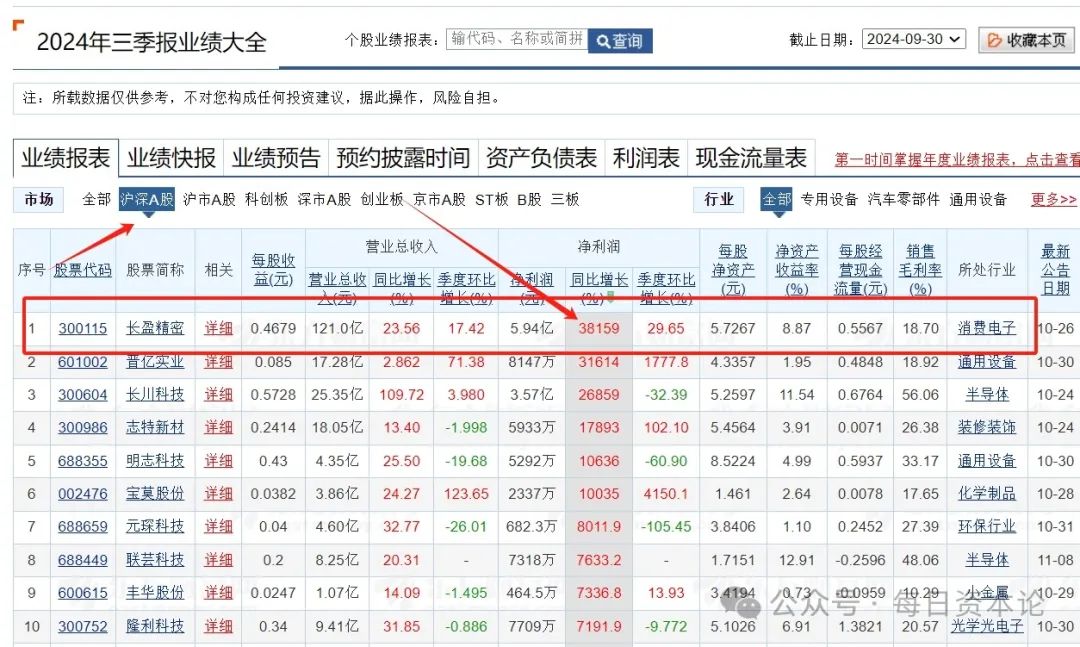Focus the stock code search input
The height and width of the screenshot is (647, 1080).
(517, 39)
